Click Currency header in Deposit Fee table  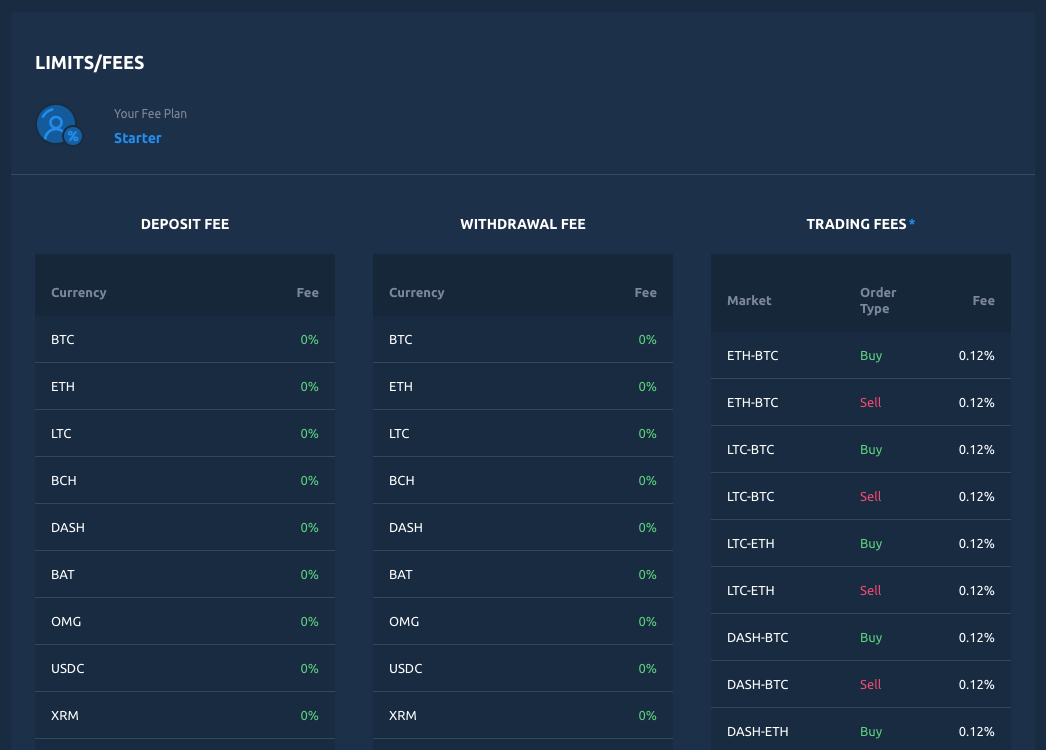click(x=79, y=292)
